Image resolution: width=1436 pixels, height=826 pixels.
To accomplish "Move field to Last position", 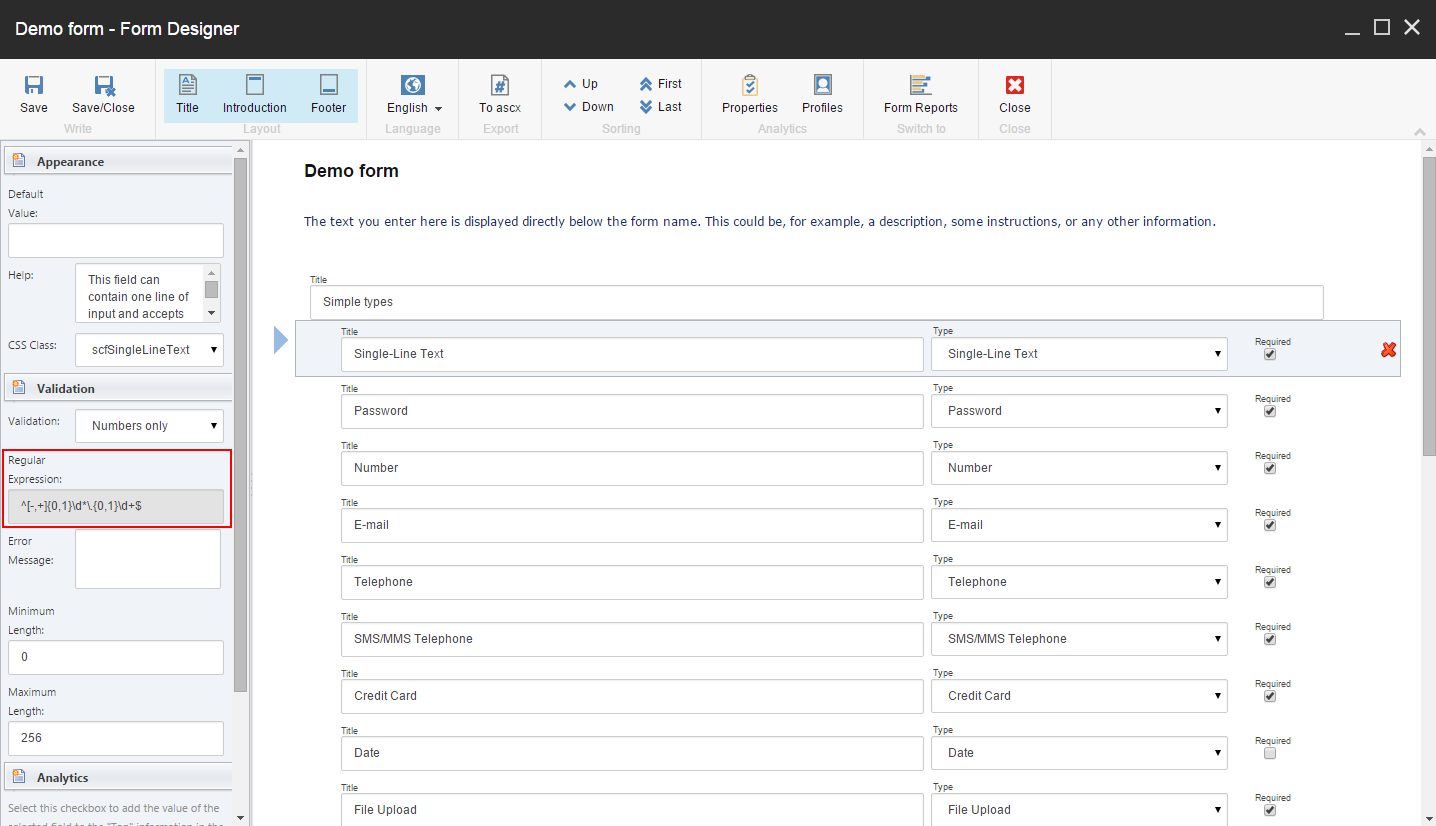I will point(660,107).
